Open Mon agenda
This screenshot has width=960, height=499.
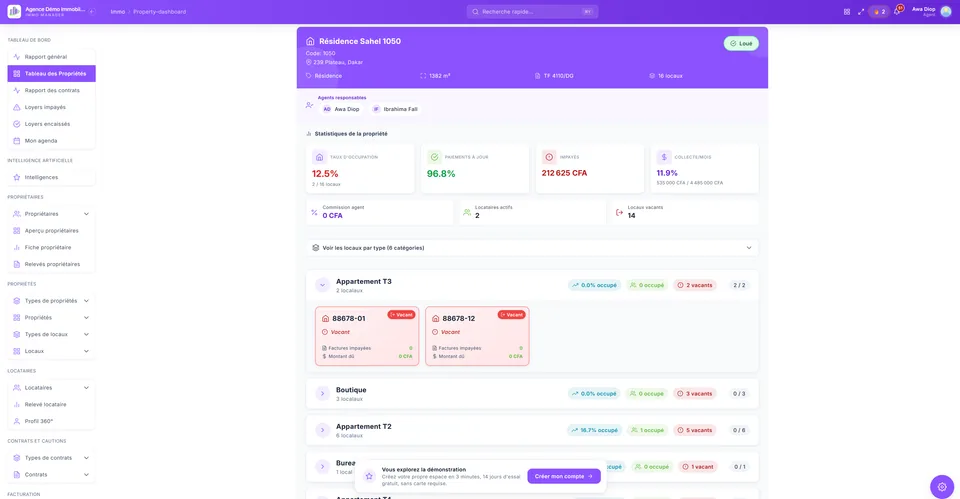pyautogui.click(x=51, y=141)
